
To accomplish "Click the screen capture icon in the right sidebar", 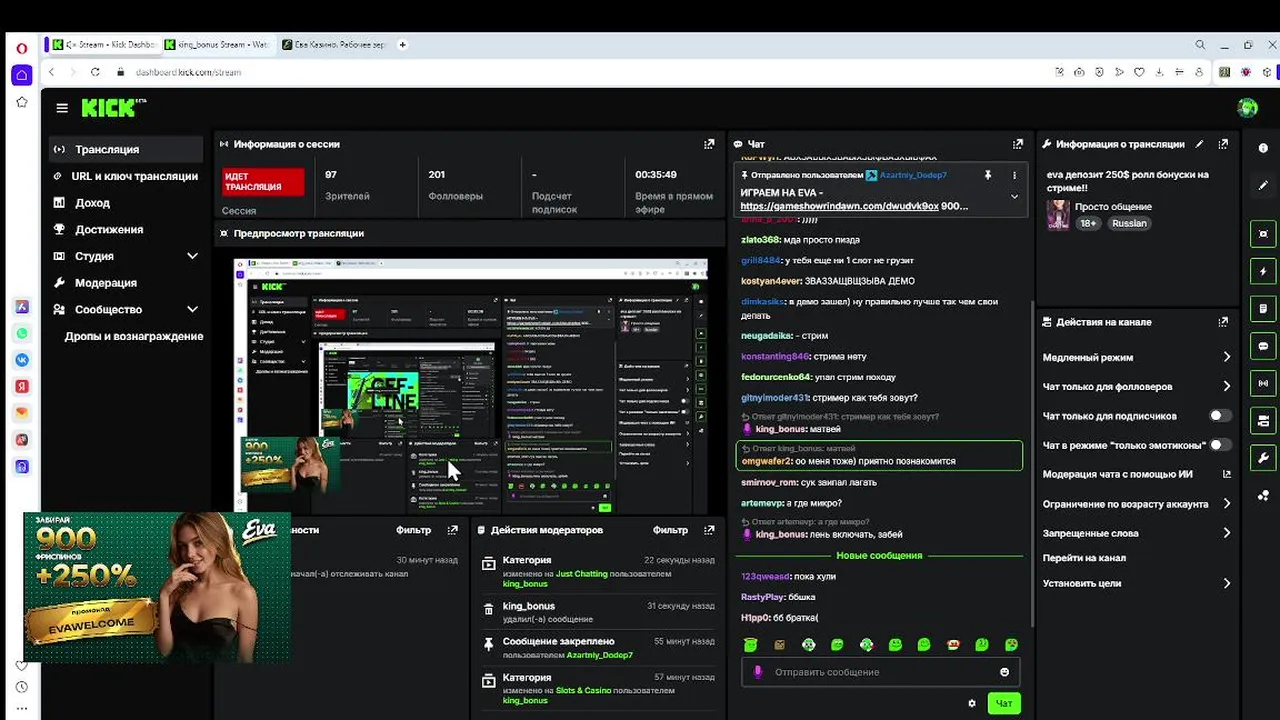I will point(1263,233).
